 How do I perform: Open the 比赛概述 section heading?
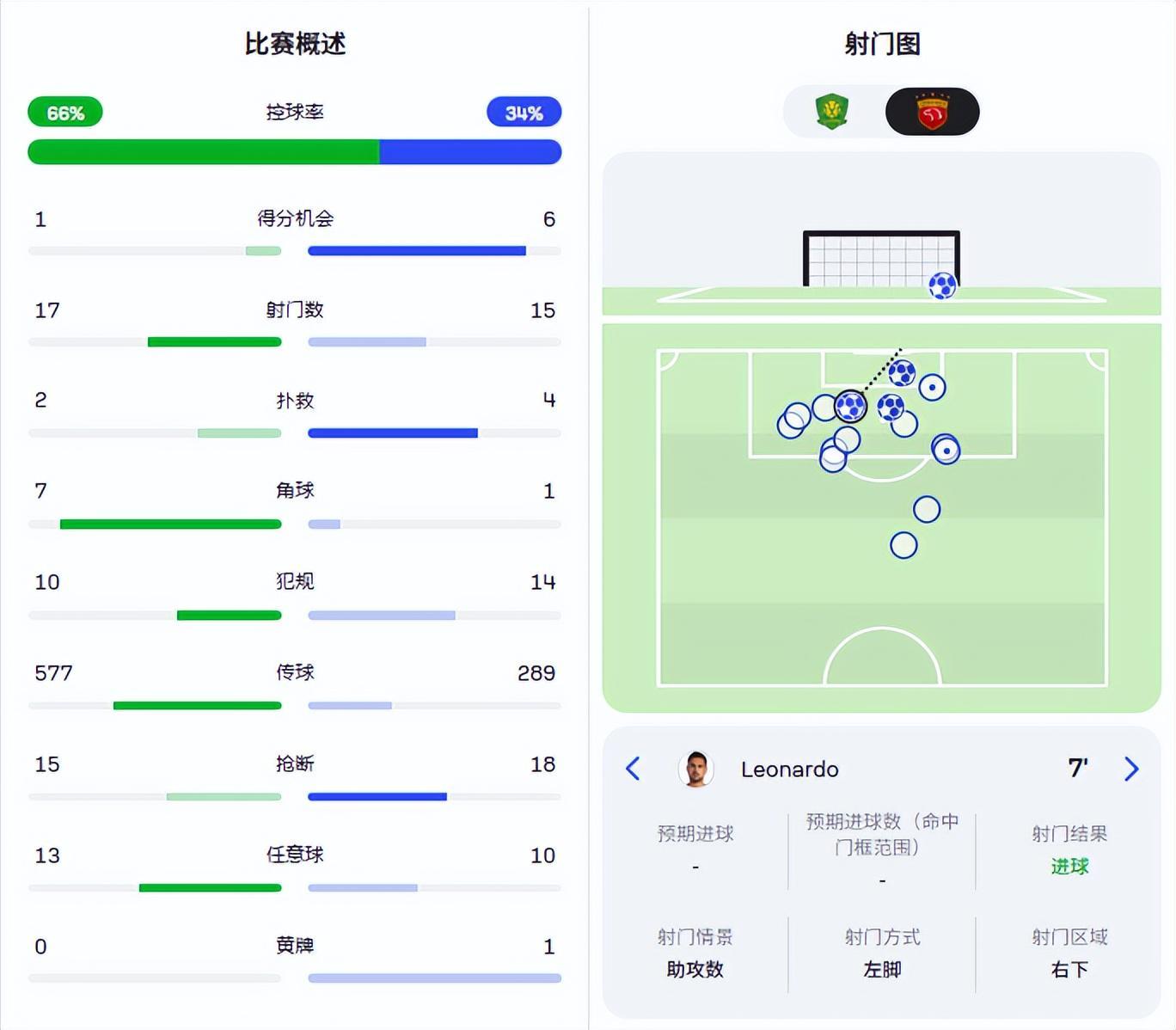[295, 44]
